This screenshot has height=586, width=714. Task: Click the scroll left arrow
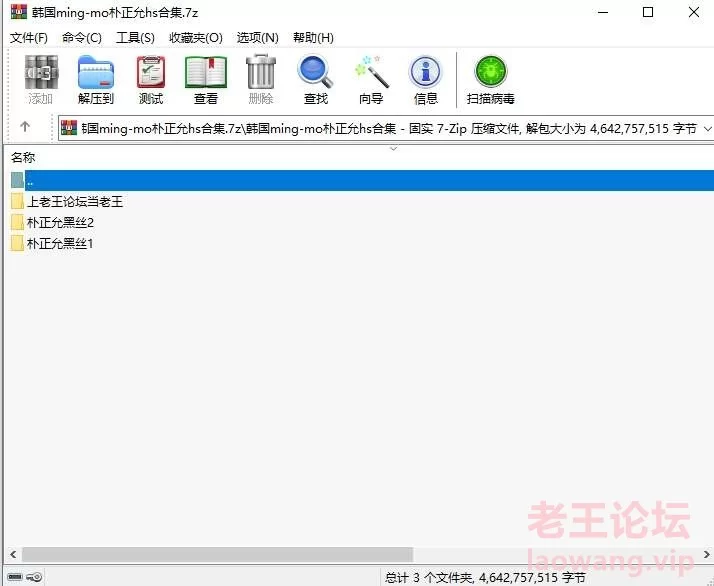pyautogui.click(x=13, y=554)
